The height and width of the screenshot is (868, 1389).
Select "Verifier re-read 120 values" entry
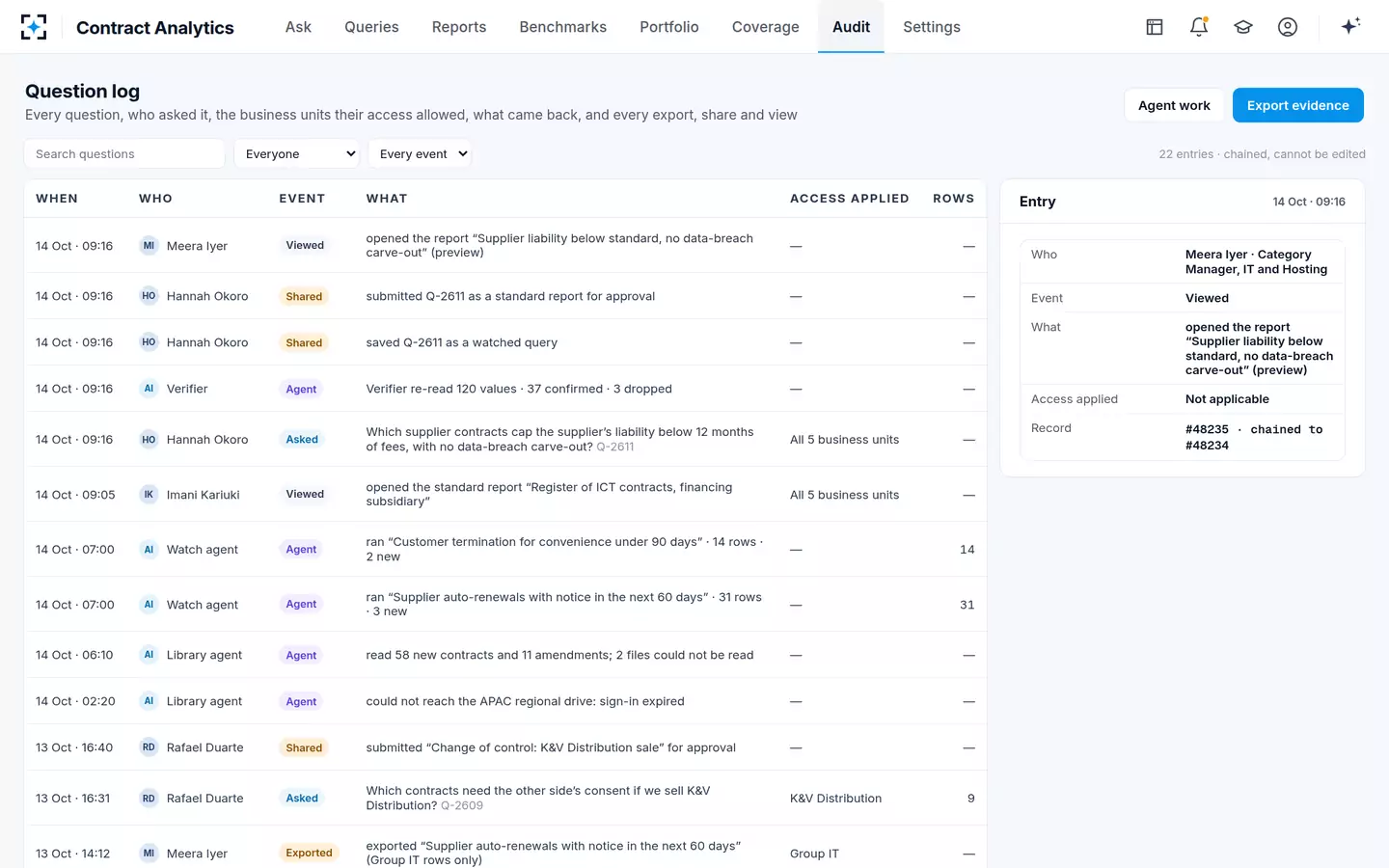pos(505,389)
